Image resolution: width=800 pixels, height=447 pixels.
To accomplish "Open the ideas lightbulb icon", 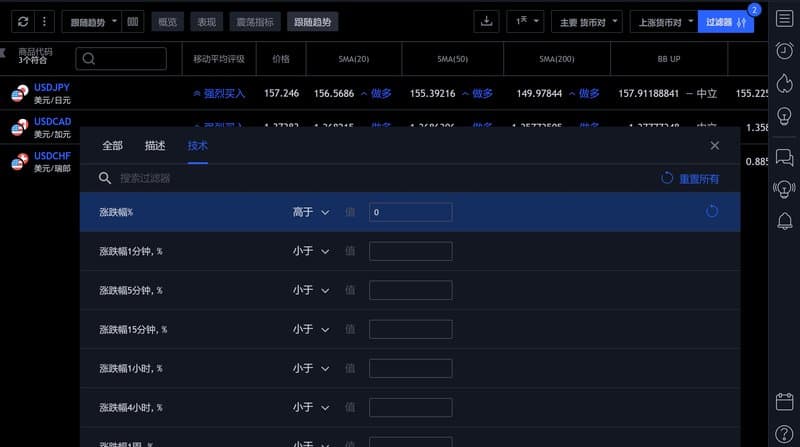I will (x=784, y=116).
